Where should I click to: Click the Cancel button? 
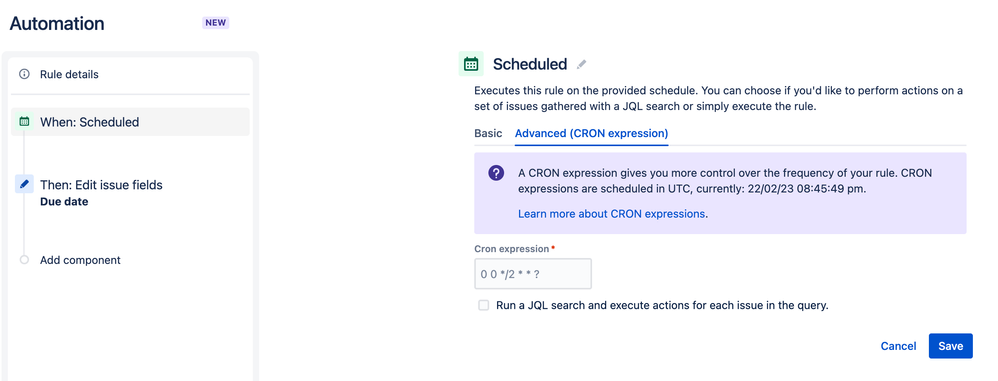(x=898, y=346)
